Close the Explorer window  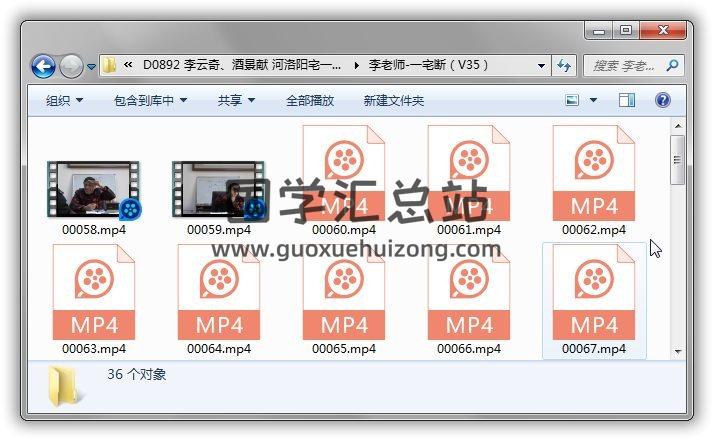click(x=663, y=31)
